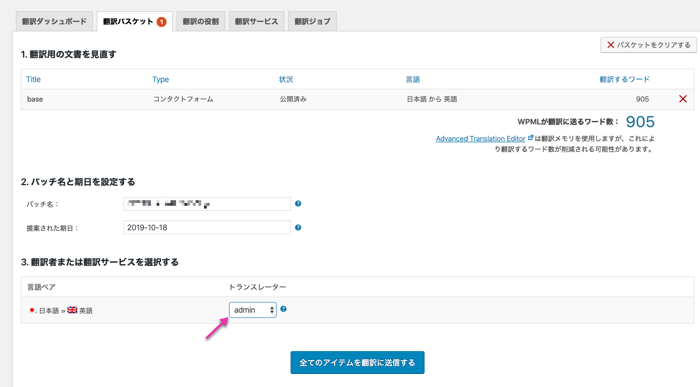700x387 pixels.
Task: Open the admin translator dropdown
Action: pos(253,310)
